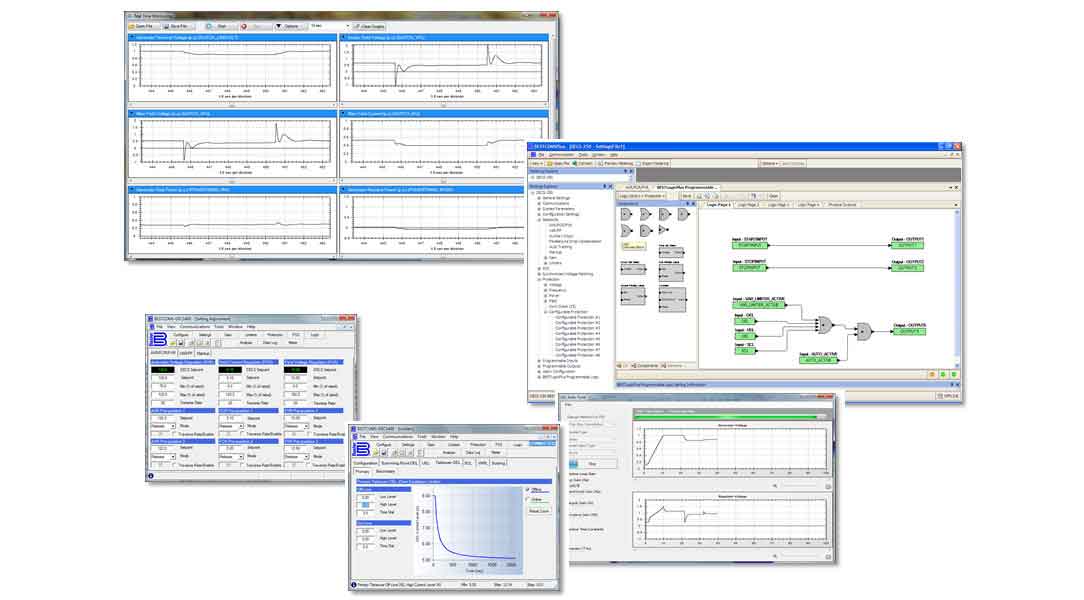Click the red Stop icon in Real Time Monitoring

[243, 26]
